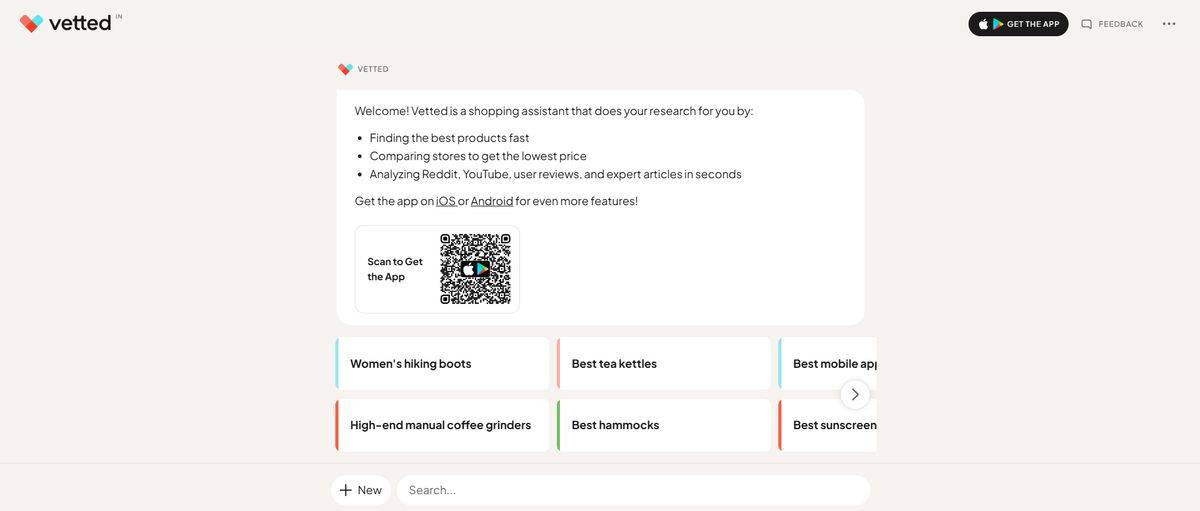
Task: Click the QR code image
Action: pyautogui.click(x=475, y=269)
